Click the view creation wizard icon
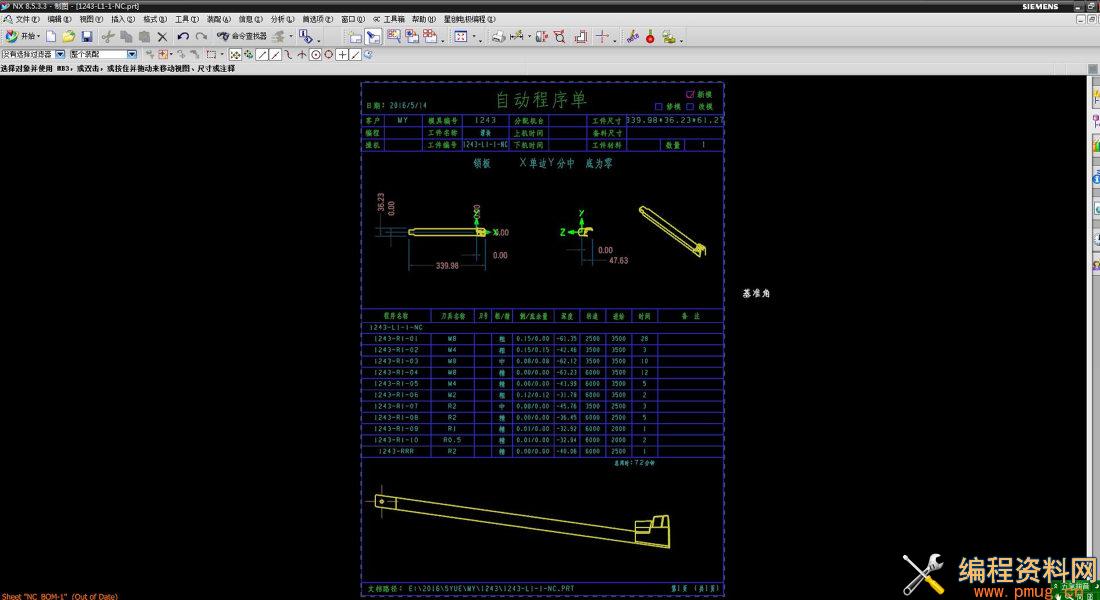This screenshot has height=600, width=1100. tap(394, 36)
